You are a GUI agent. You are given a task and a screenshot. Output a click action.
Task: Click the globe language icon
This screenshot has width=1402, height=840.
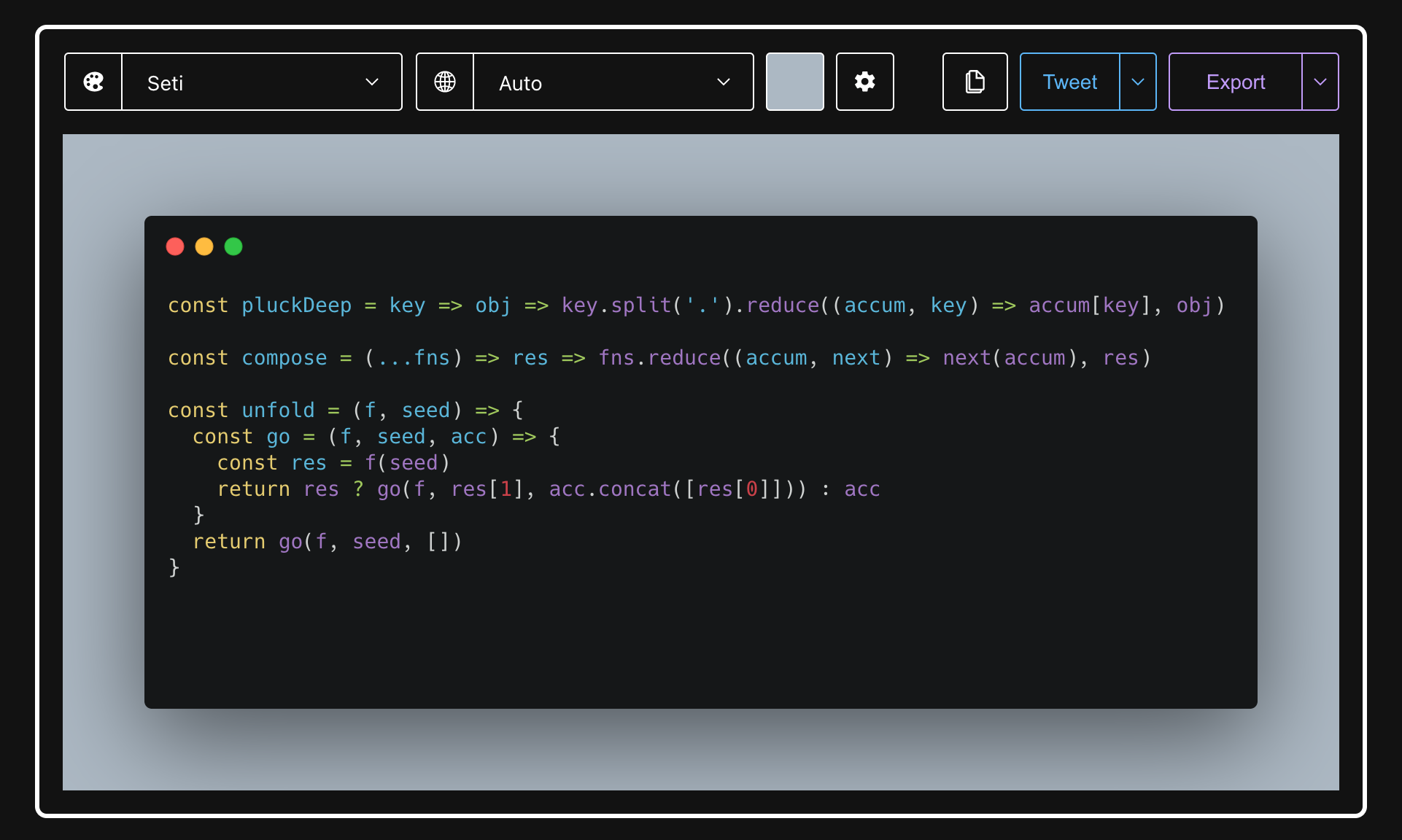point(445,82)
